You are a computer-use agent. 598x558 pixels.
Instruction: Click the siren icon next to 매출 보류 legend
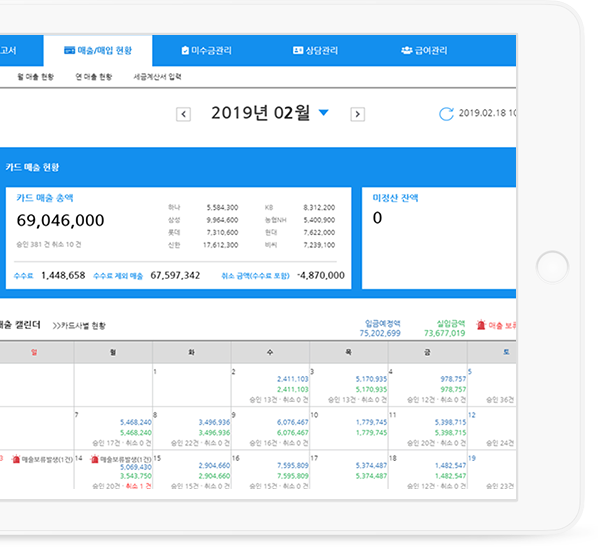(x=481, y=325)
